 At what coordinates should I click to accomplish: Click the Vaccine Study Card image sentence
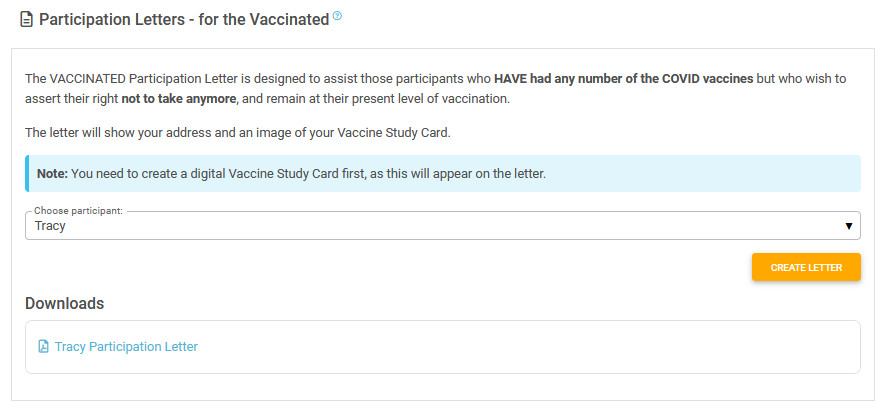238,134
